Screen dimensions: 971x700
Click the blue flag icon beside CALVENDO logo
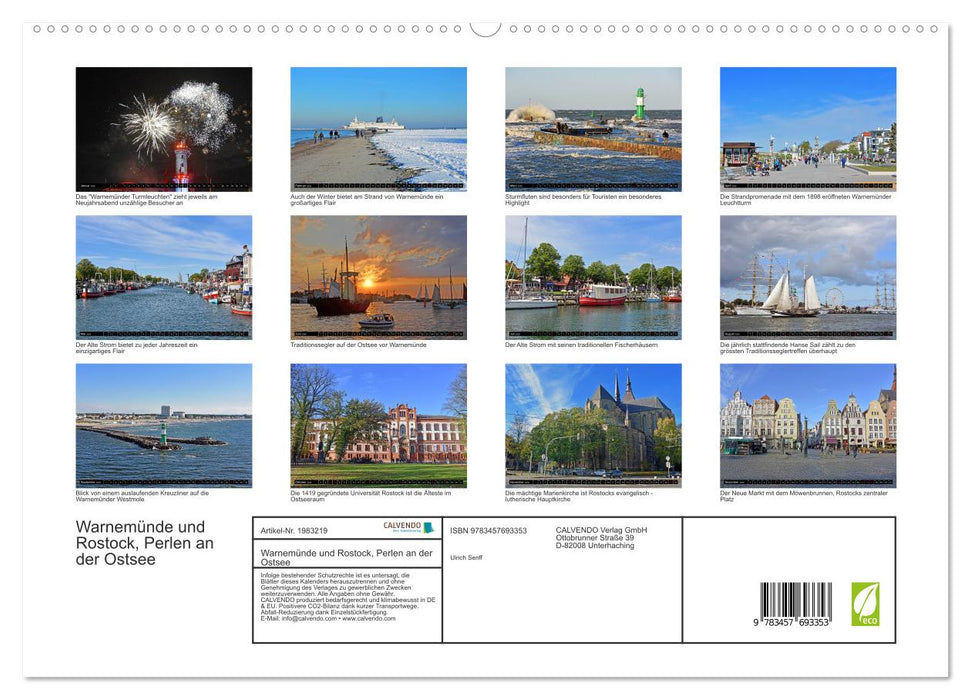pos(428,527)
